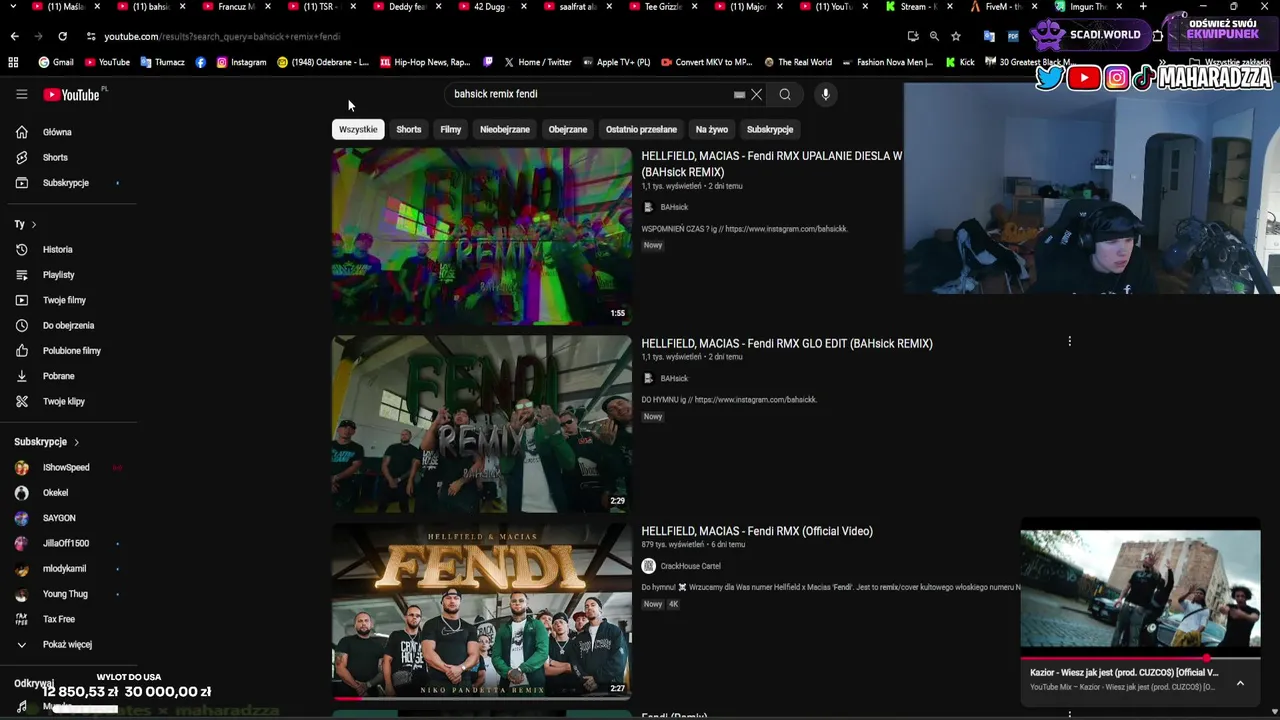1280x720 pixels.
Task: Open video Fendi RMX GLO EDIT title
Action: pos(787,343)
